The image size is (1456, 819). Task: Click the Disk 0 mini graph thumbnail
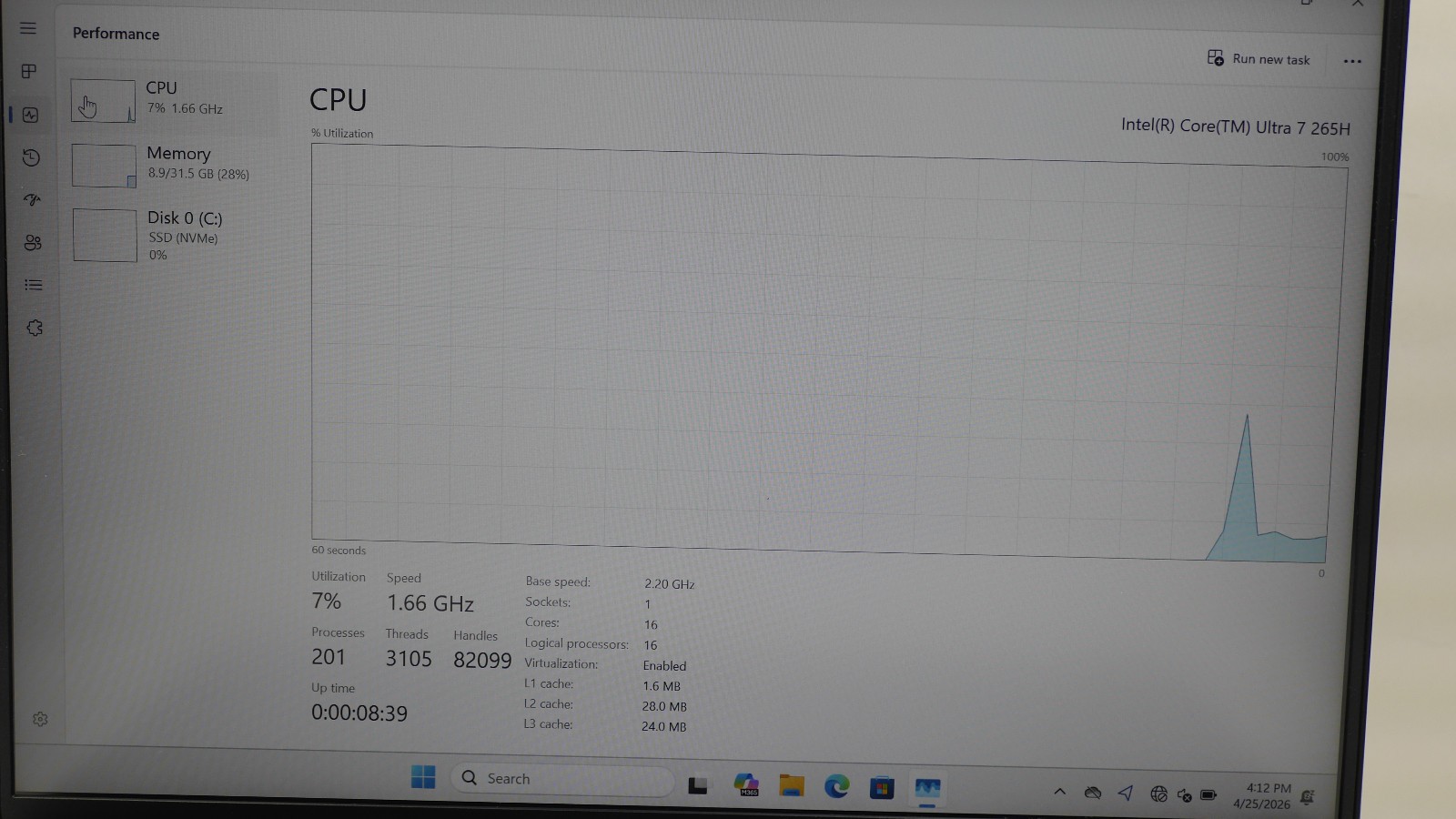[x=105, y=236]
